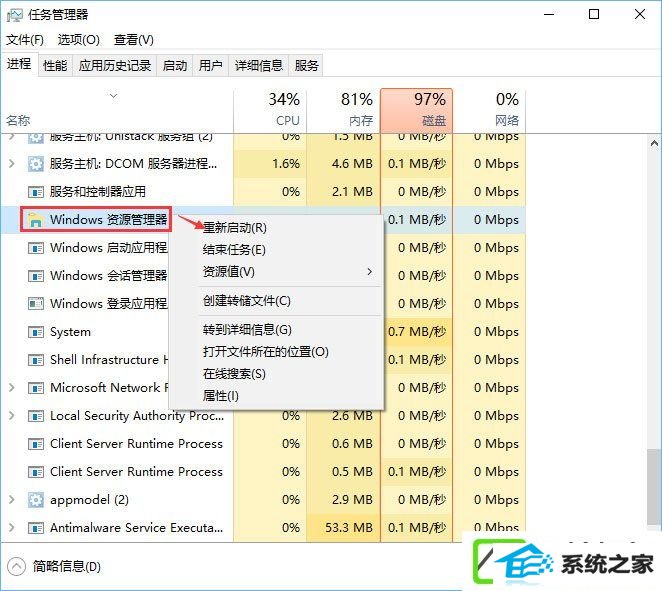Expand the Microsoft Network process group
This screenshot has height=591, width=662.
tap(12, 388)
